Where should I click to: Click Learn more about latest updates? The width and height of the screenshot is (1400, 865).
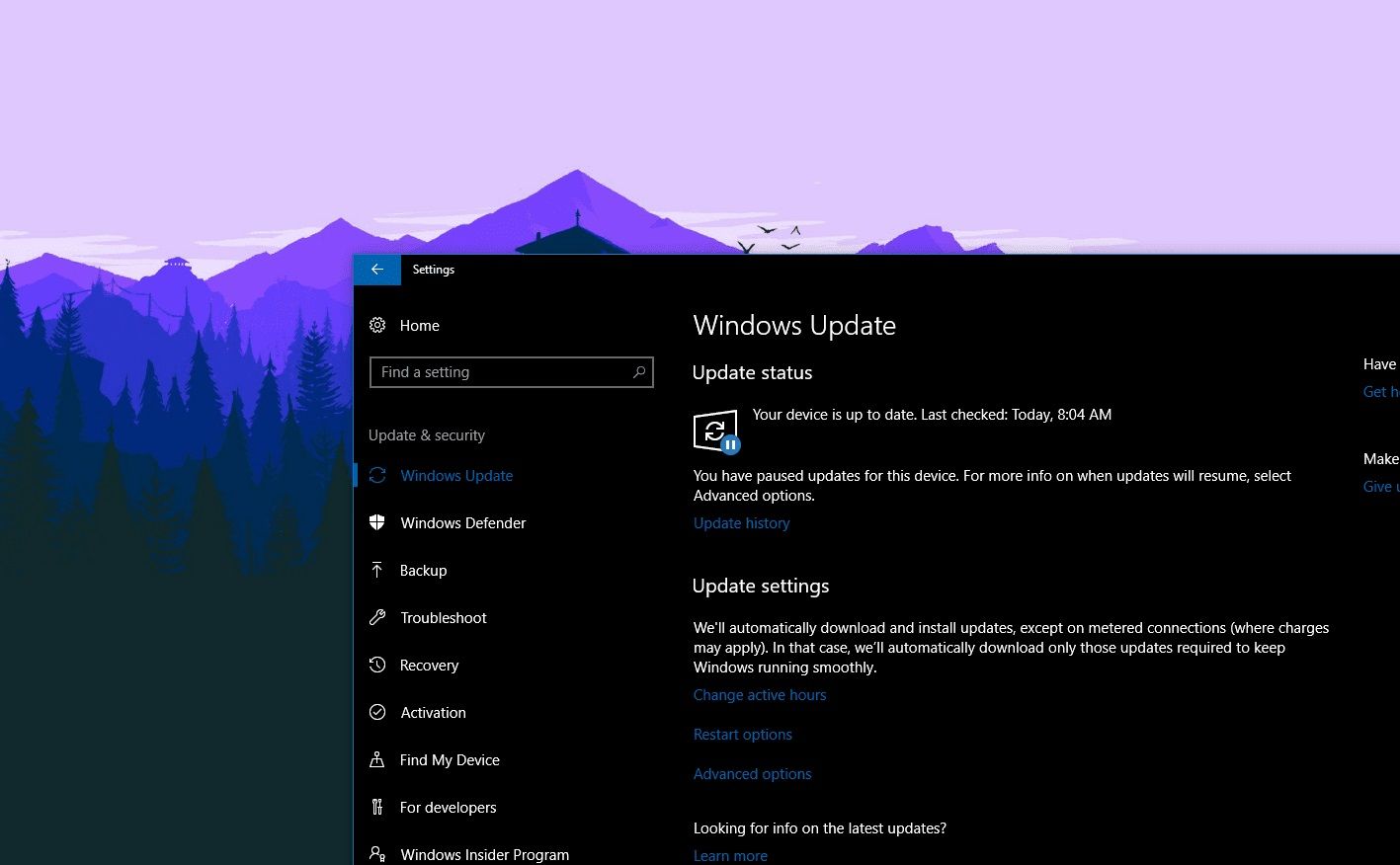point(730,855)
